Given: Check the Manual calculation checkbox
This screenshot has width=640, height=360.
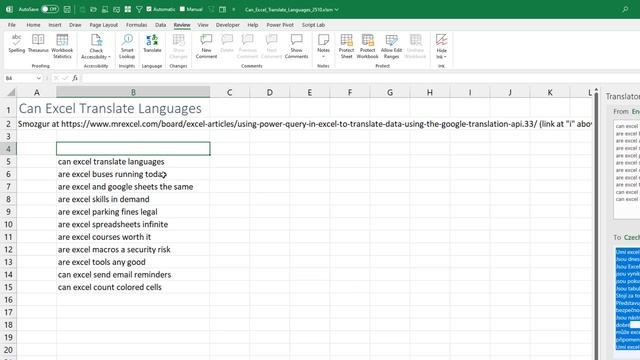Looking at the screenshot, I should pos(182,9).
